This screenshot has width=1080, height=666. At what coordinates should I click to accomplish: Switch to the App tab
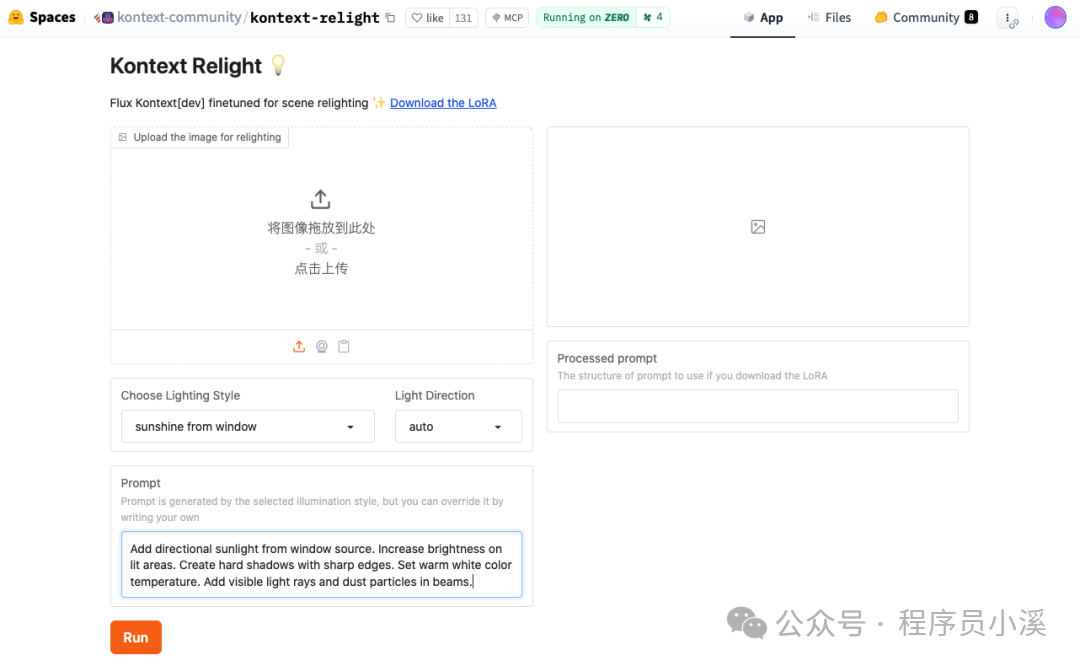(x=763, y=18)
